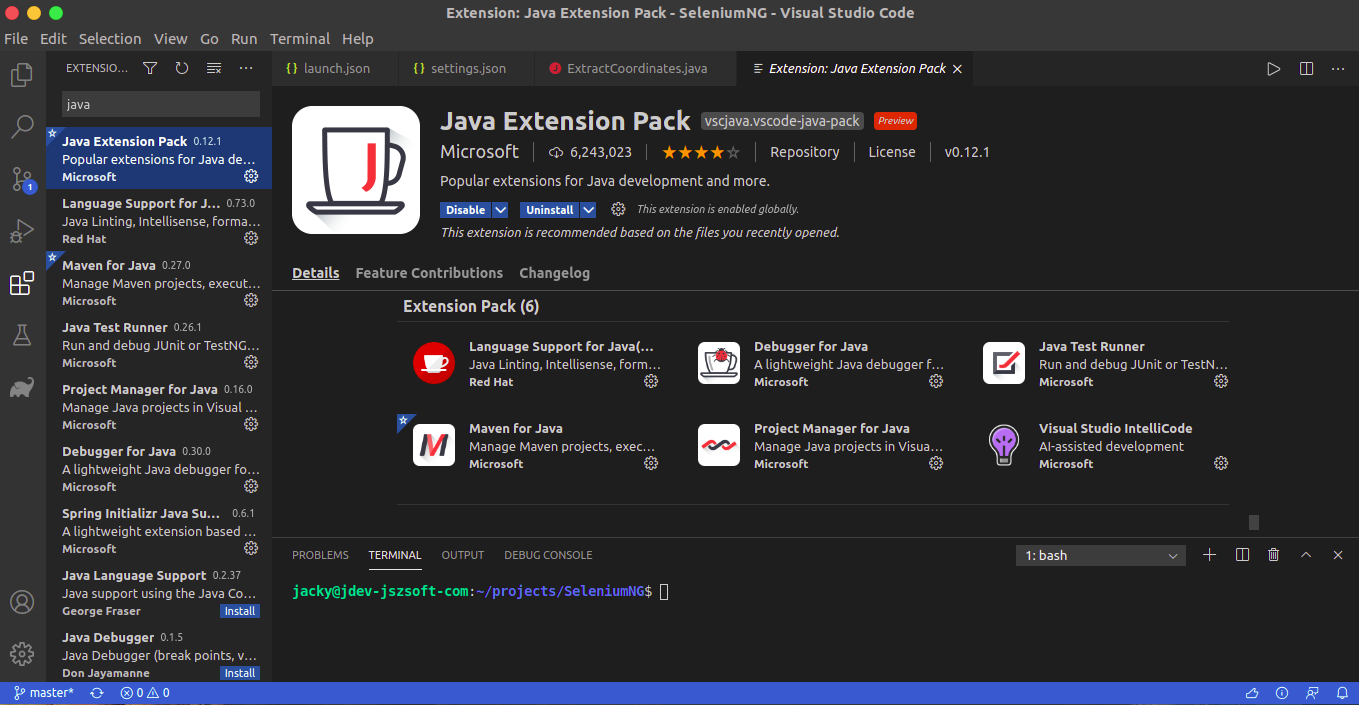This screenshot has width=1359, height=705.
Task: Open gear for Language Support for Java in sidebar
Action: point(251,238)
